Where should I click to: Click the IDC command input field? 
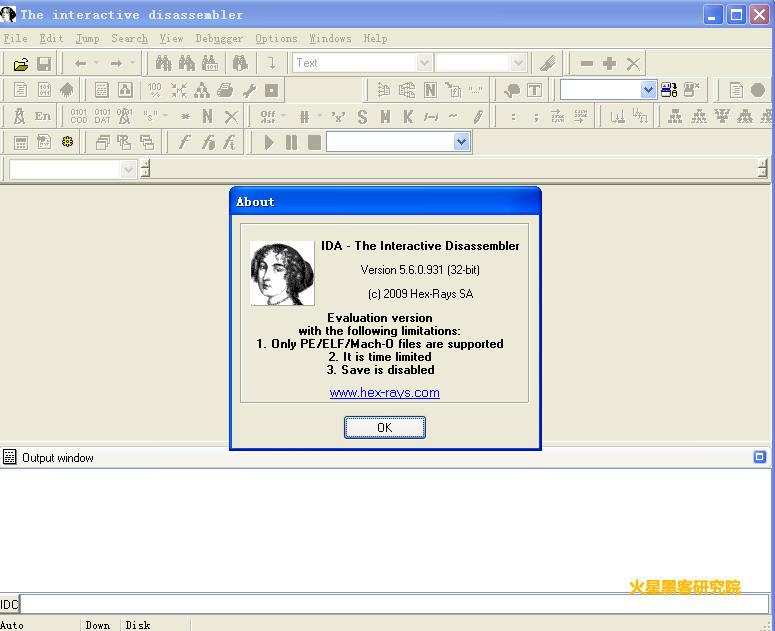click(x=395, y=604)
